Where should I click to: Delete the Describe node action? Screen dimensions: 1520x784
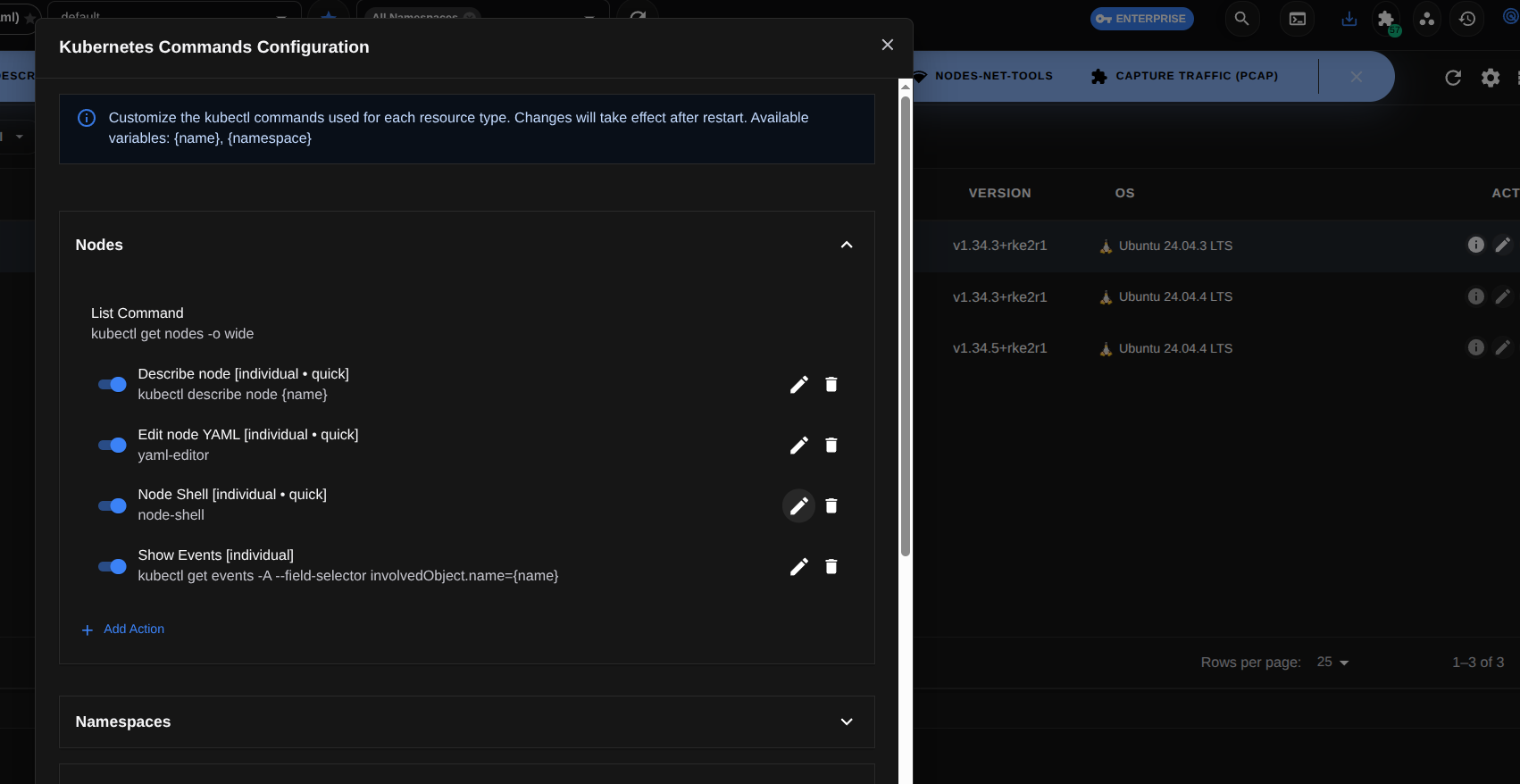[831, 385]
